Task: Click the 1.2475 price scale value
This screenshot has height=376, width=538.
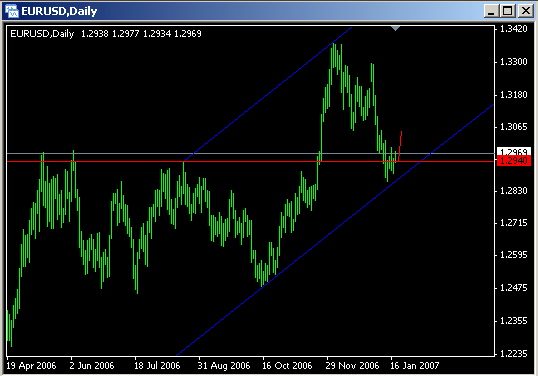Action: tap(513, 287)
